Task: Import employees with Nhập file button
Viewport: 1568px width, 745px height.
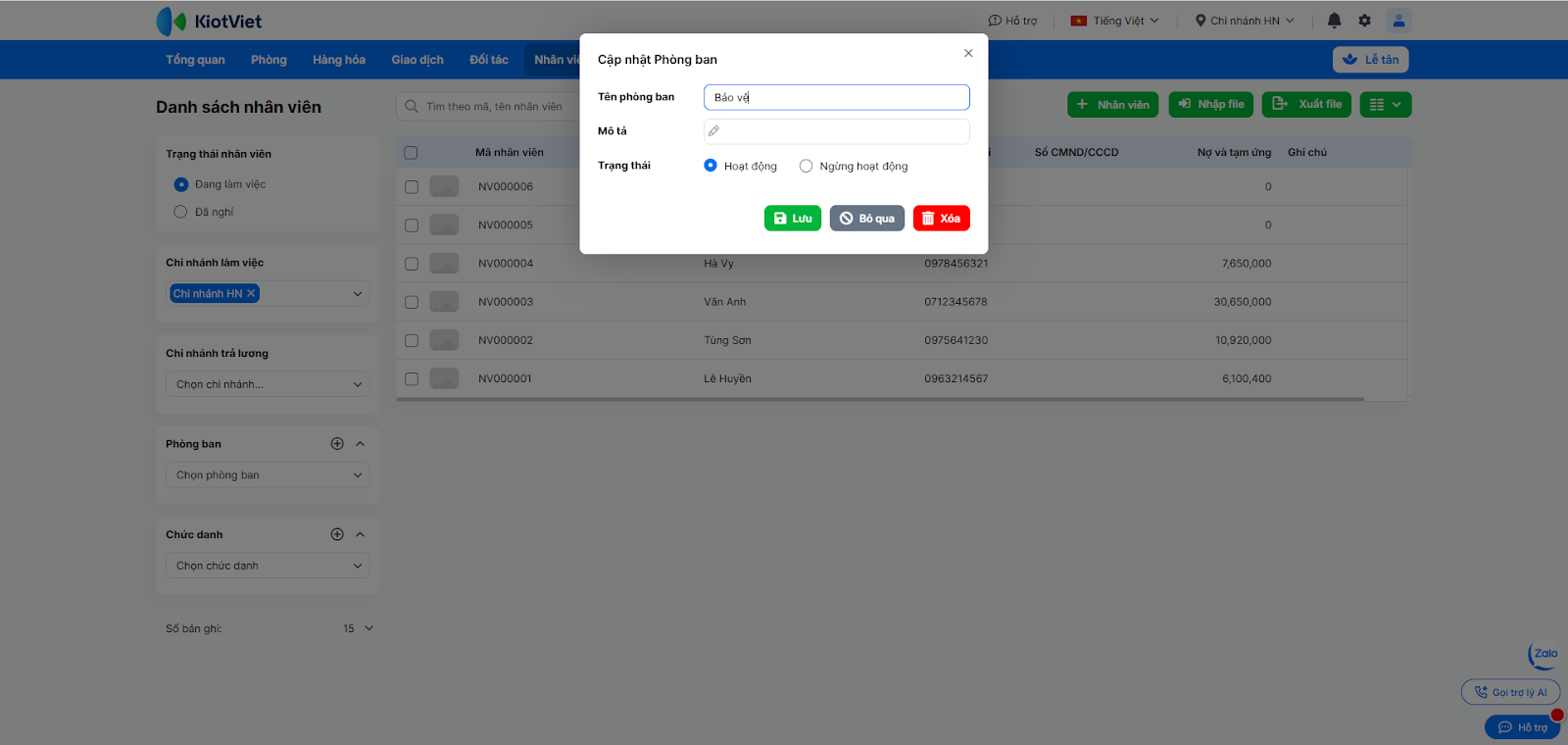Action: [1211, 105]
